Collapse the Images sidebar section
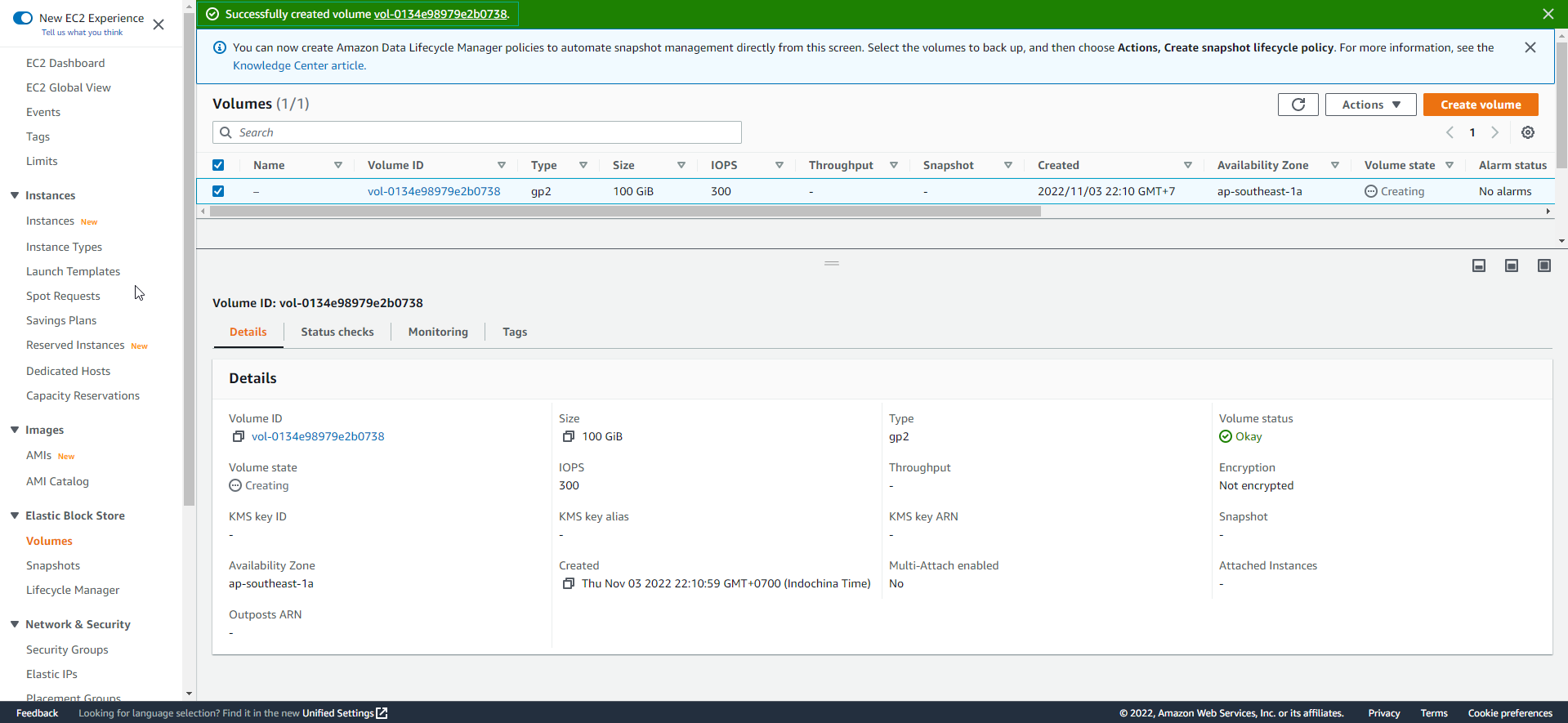 pyautogui.click(x=15, y=430)
